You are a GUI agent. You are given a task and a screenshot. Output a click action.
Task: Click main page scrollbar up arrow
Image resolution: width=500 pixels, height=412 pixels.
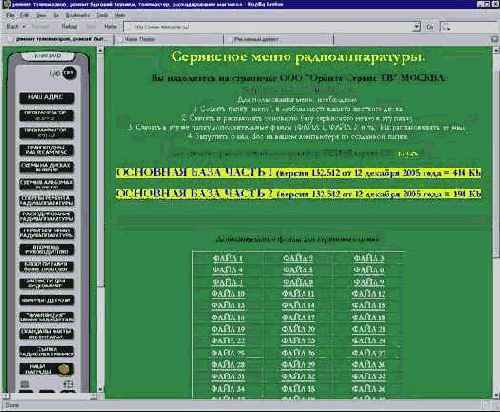point(496,51)
